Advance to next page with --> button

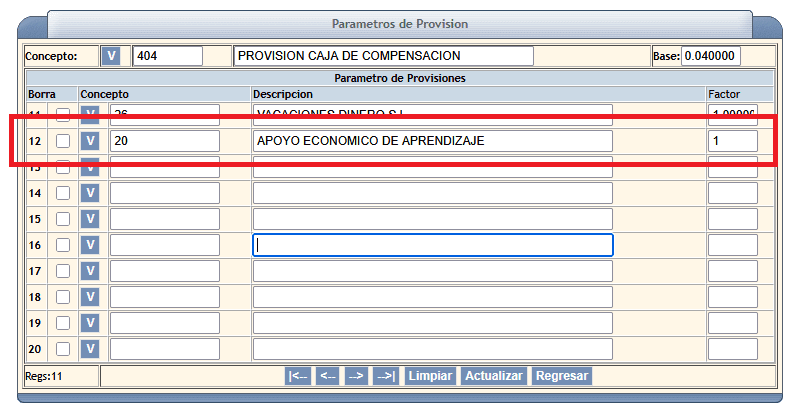coord(356,376)
